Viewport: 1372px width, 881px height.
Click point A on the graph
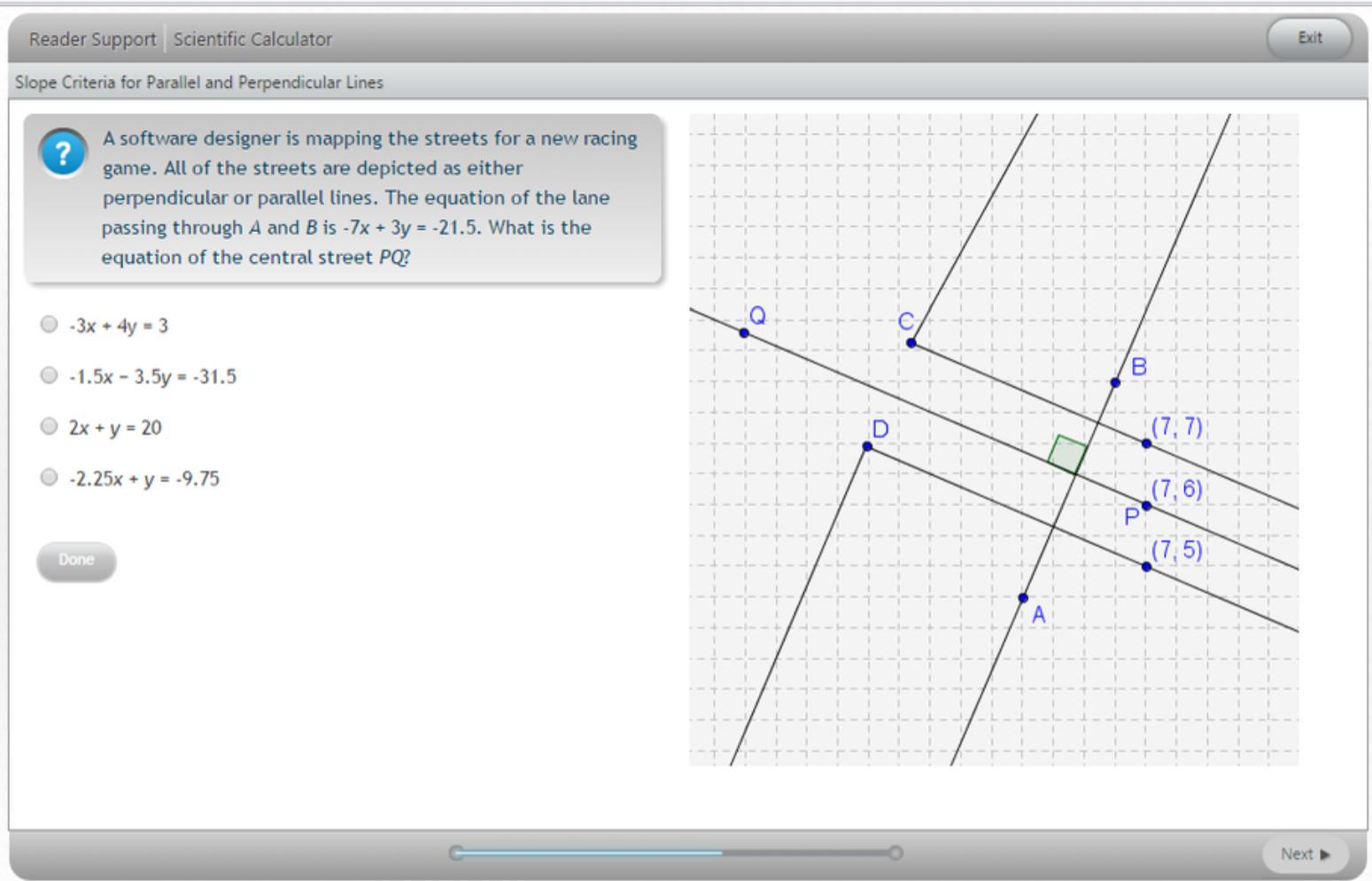click(1023, 598)
